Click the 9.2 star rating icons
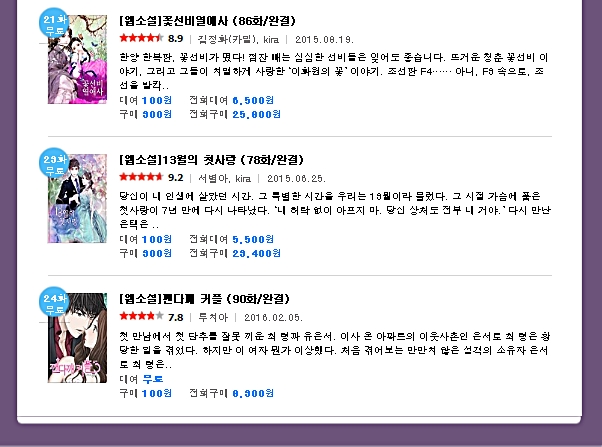This screenshot has height=447, width=602. point(141,177)
